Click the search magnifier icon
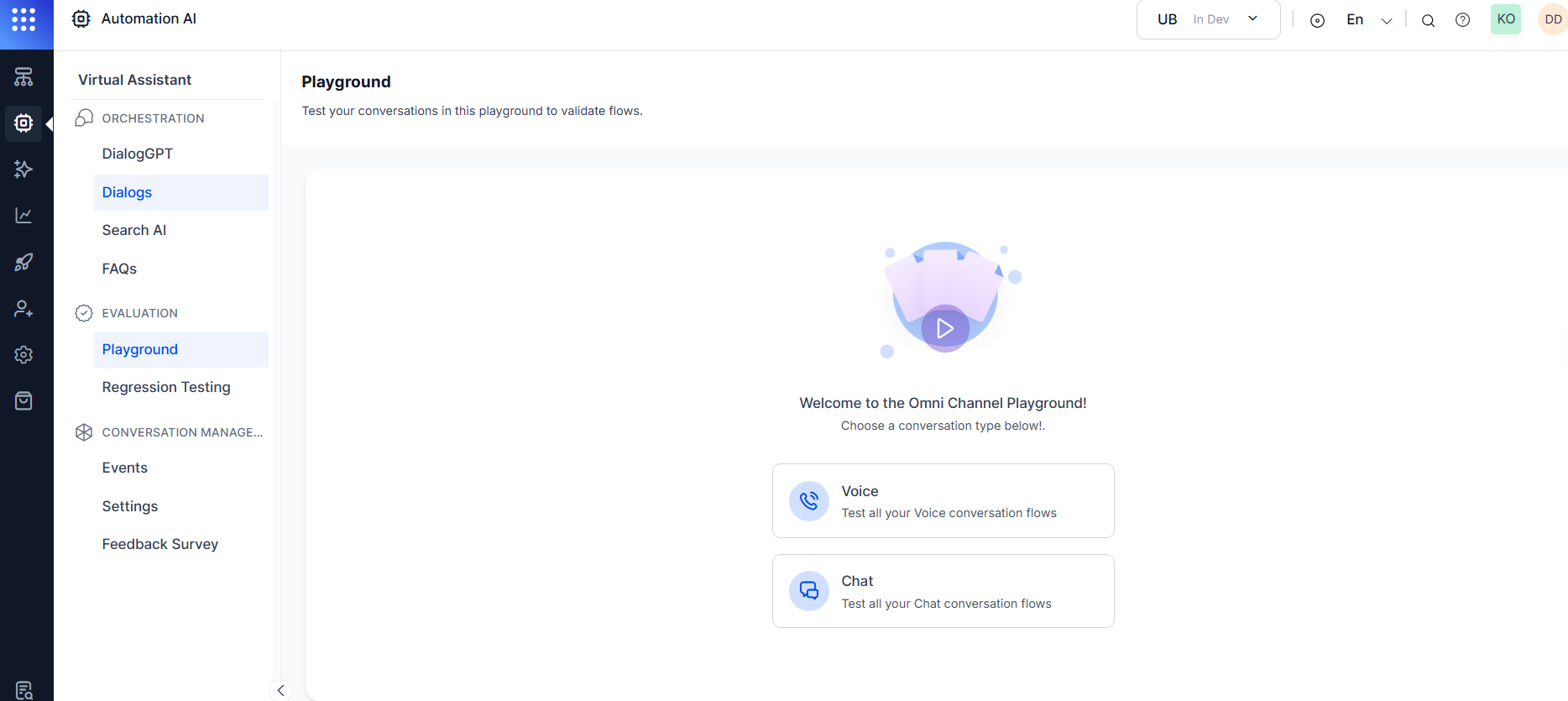Viewport: 1568px width, 701px height. point(1428,20)
